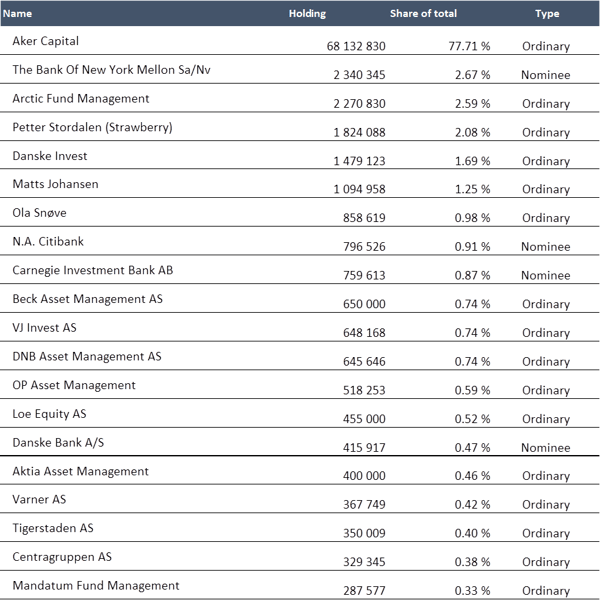This screenshot has width=600, height=600.
Task: Select the N.A. Citibank name cell
Action: pyautogui.click(x=48, y=241)
